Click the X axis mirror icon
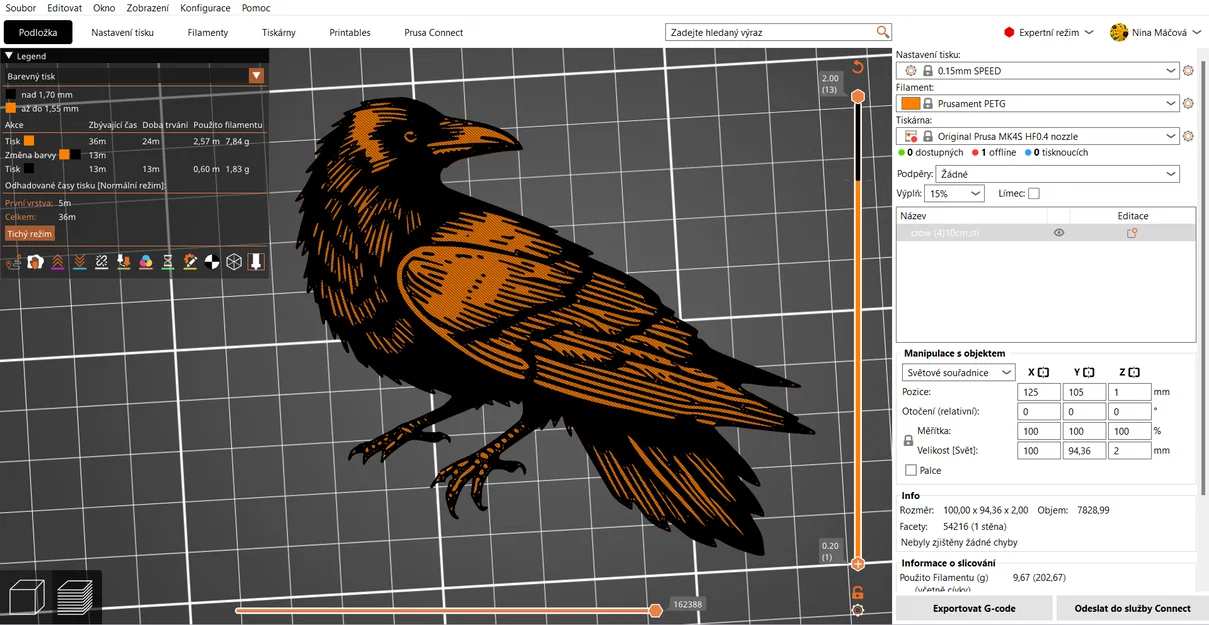This screenshot has height=625, width=1209. pos(1043,372)
